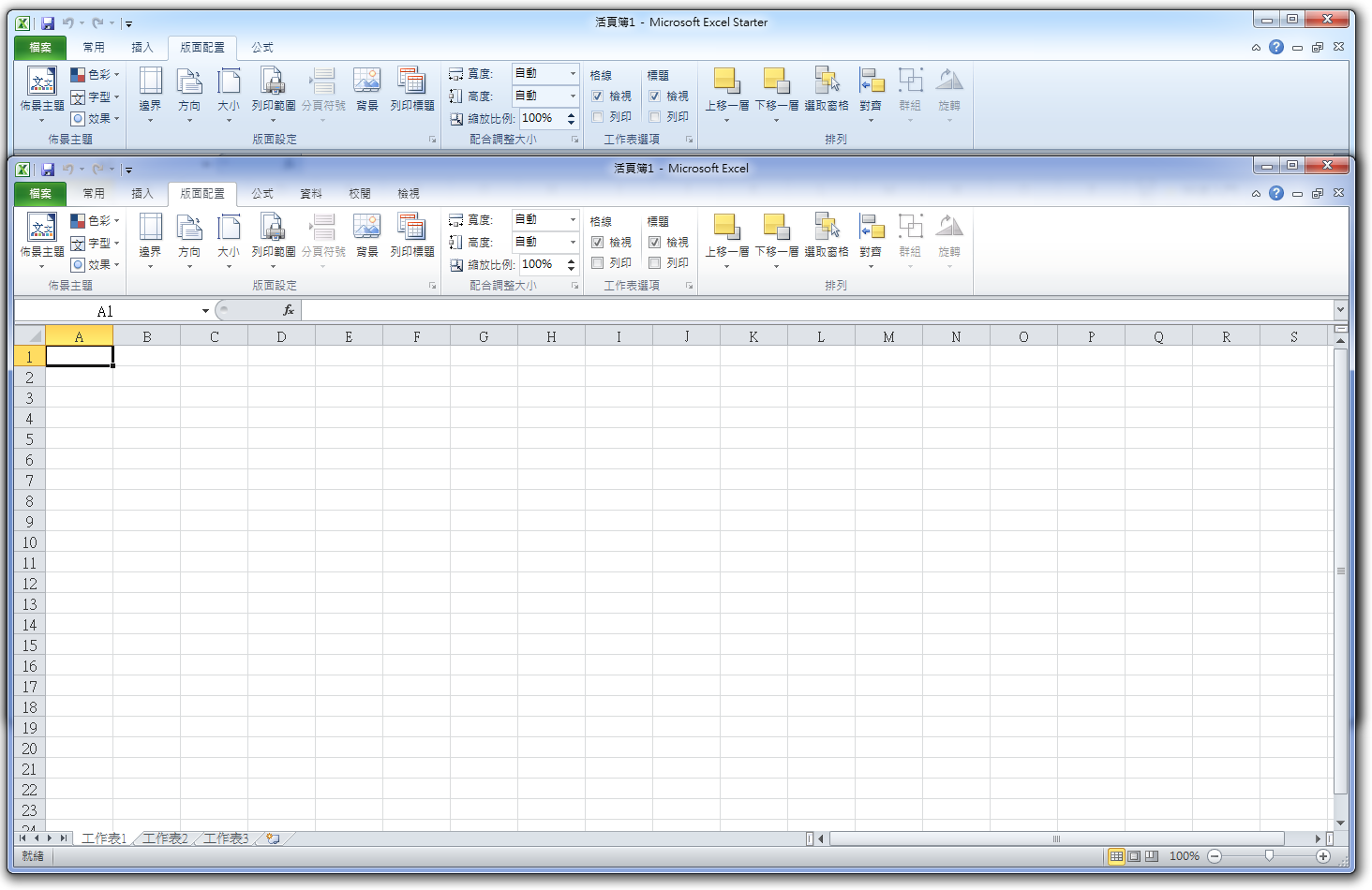Zoom in with plus button in status bar

[x=1323, y=855]
